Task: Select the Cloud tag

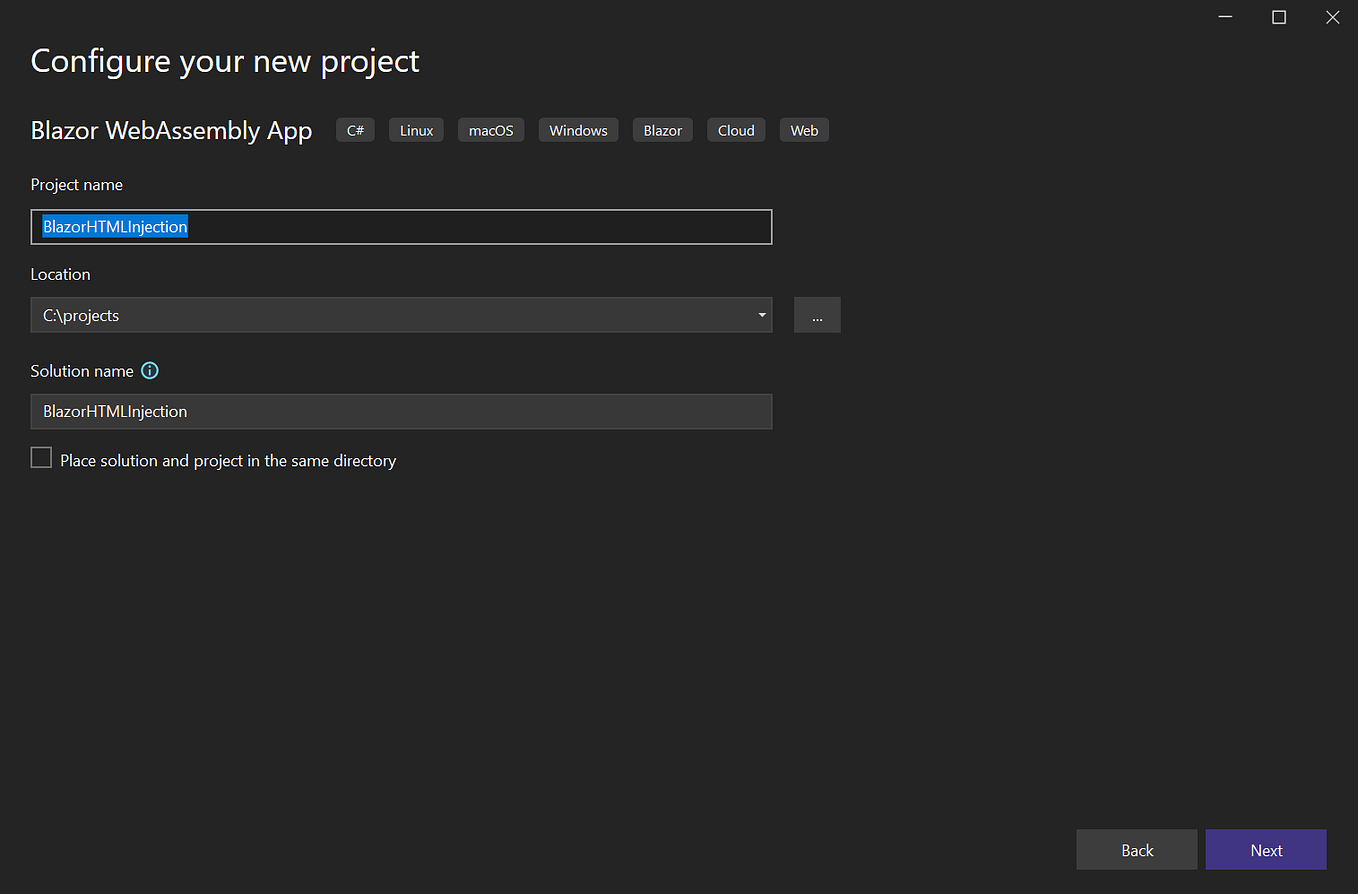Action: coord(736,129)
